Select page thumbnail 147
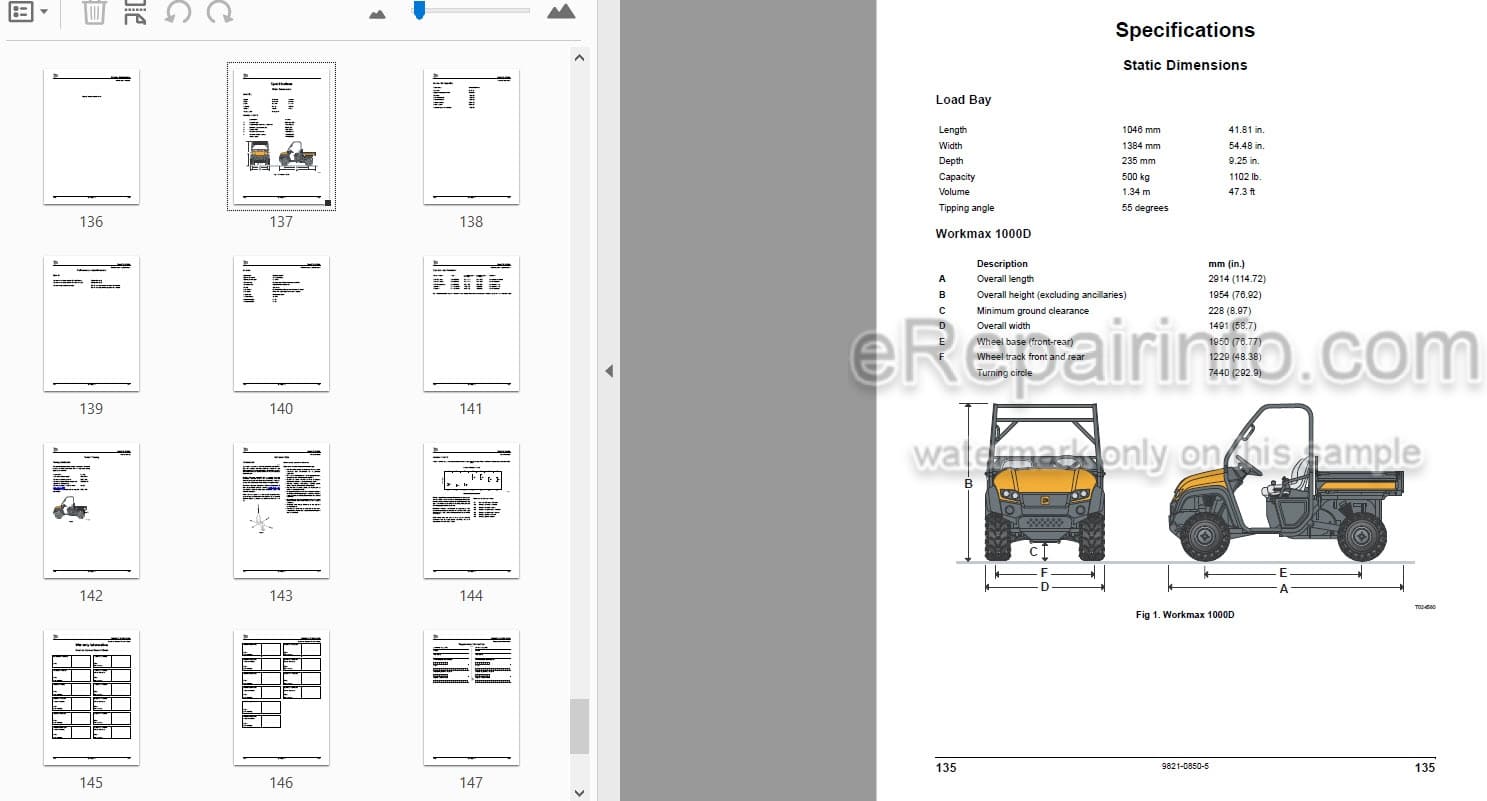 (x=471, y=698)
